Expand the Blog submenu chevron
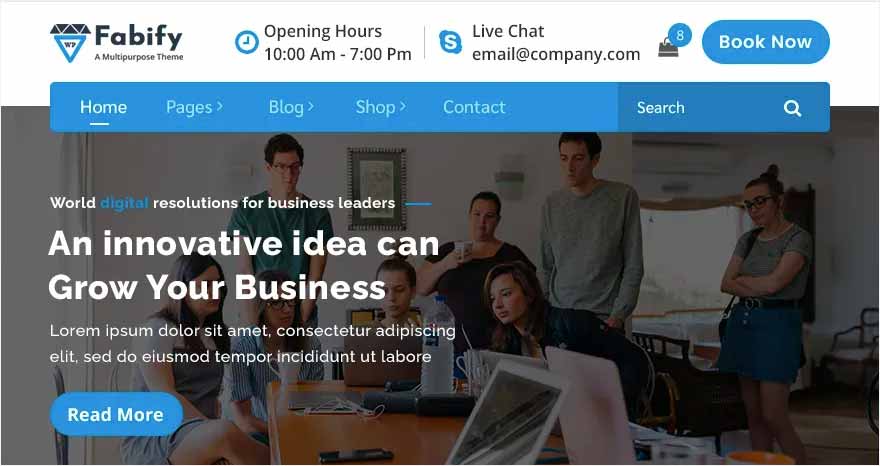This screenshot has width=880, height=466. point(310,106)
